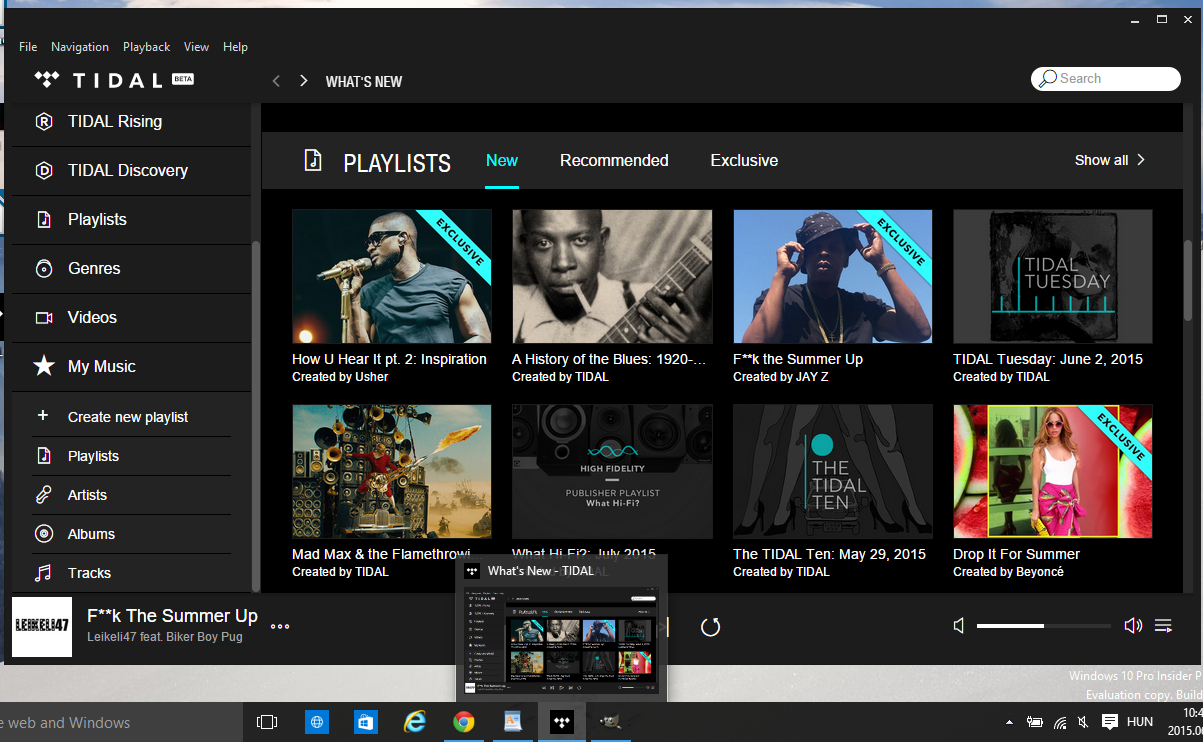Open Genres from the sidebar
This screenshot has height=742, width=1203.
[94, 269]
